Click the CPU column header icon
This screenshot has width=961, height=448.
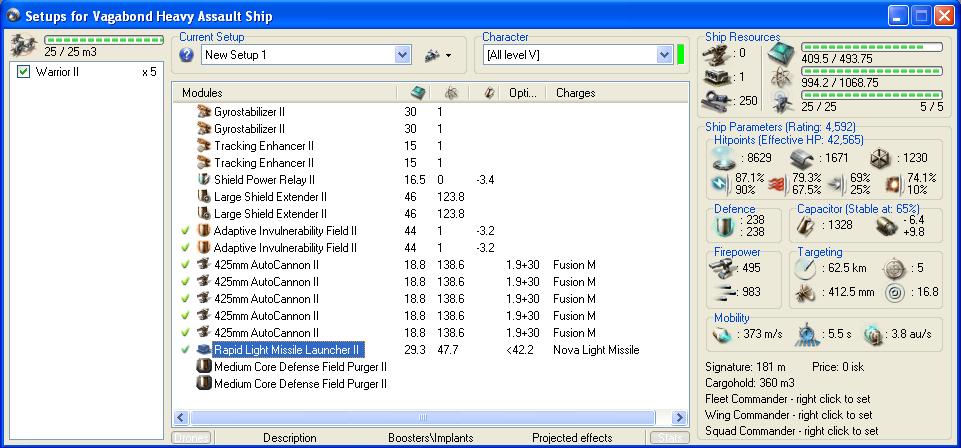pos(418,93)
